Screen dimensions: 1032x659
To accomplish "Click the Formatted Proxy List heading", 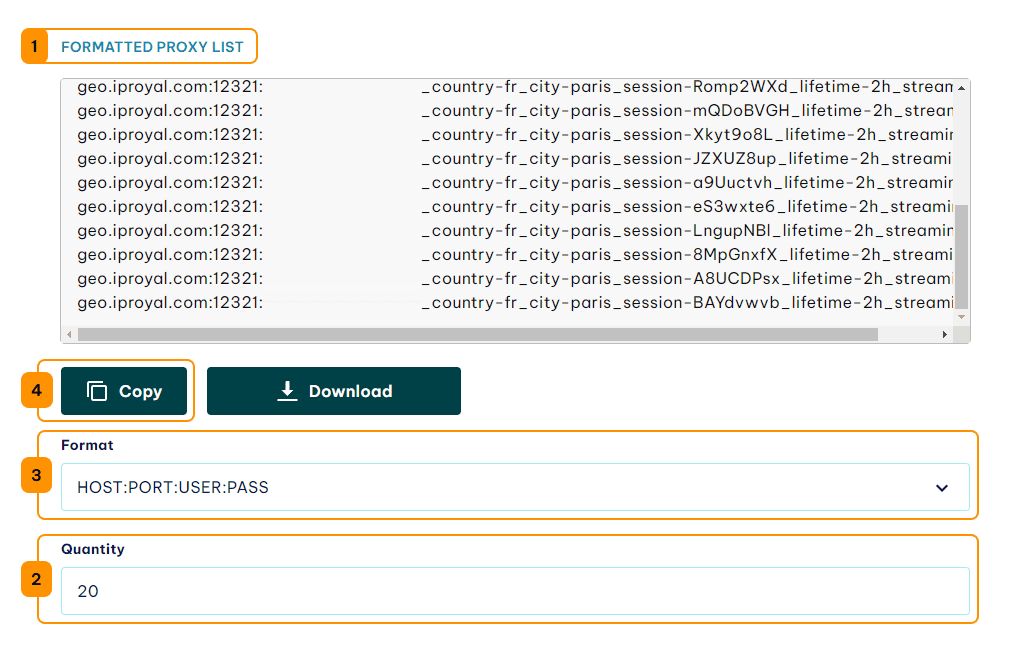I will tap(152, 47).
